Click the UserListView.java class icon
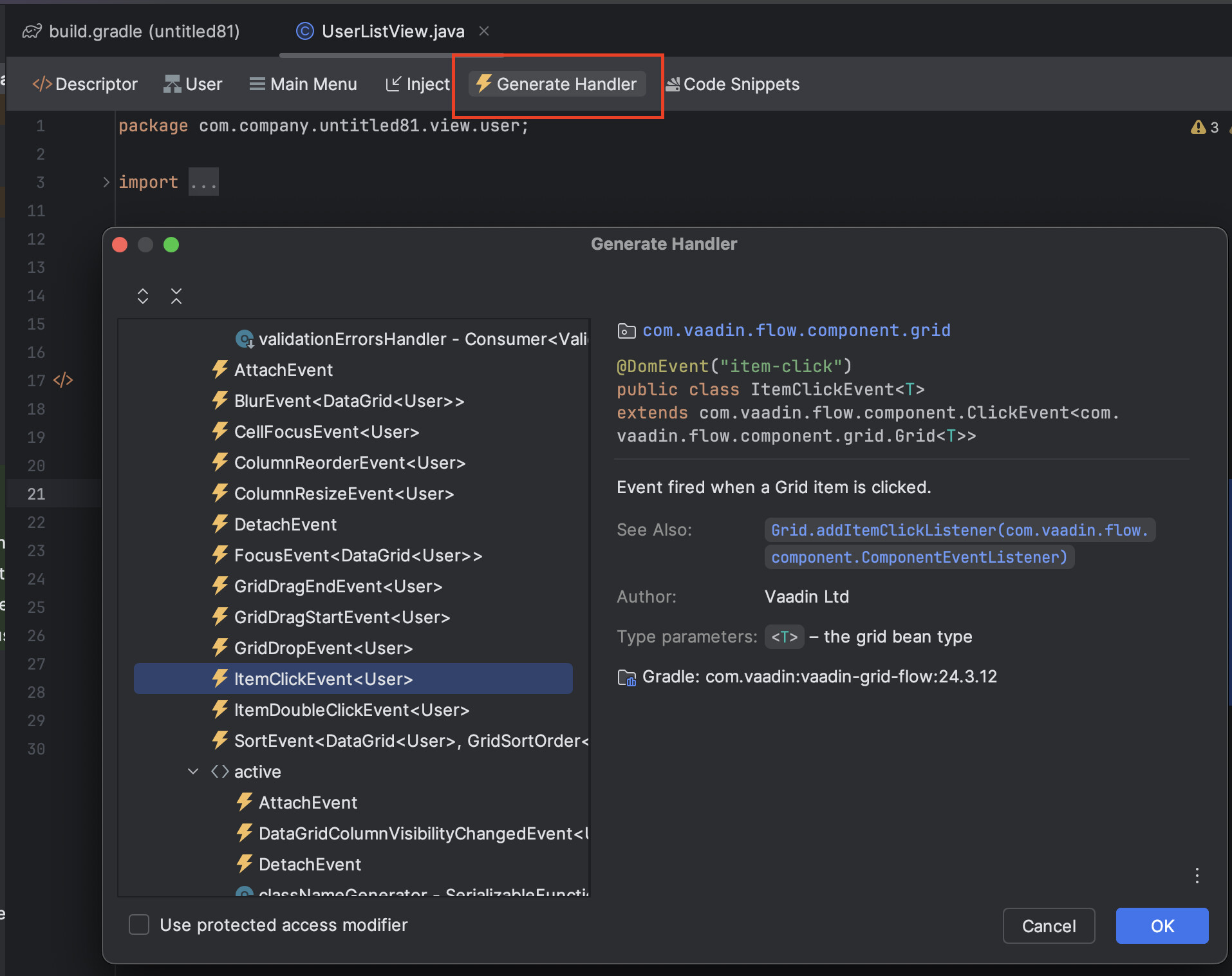Image resolution: width=1232 pixels, height=976 pixels. 304,31
